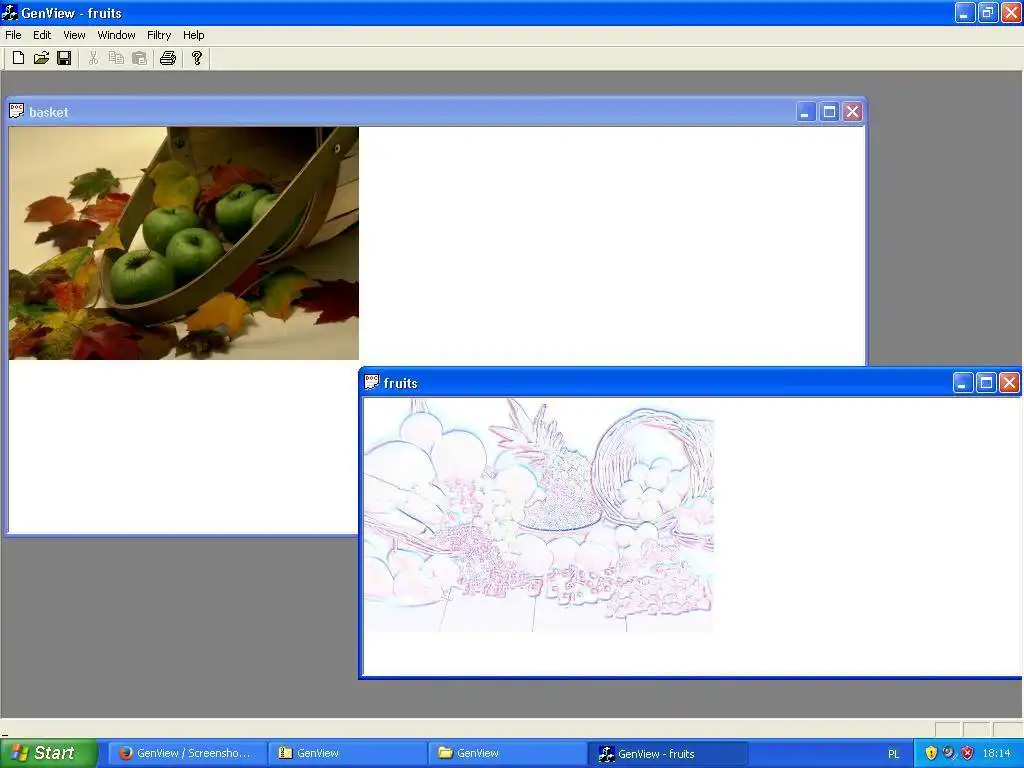Close the basket child window
This screenshot has width=1024, height=768.
[852, 112]
